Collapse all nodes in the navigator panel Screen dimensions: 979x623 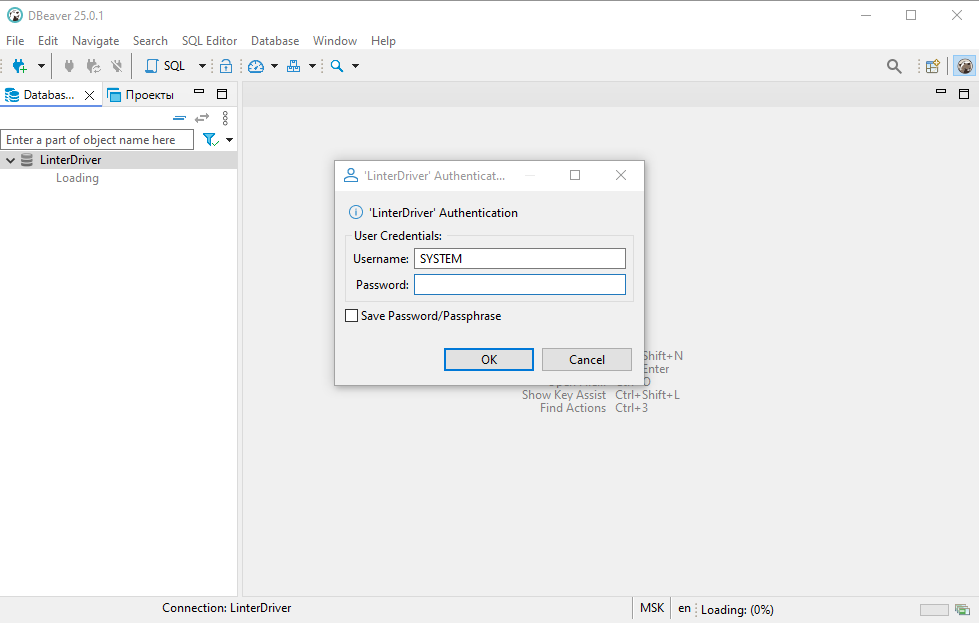click(178, 118)
